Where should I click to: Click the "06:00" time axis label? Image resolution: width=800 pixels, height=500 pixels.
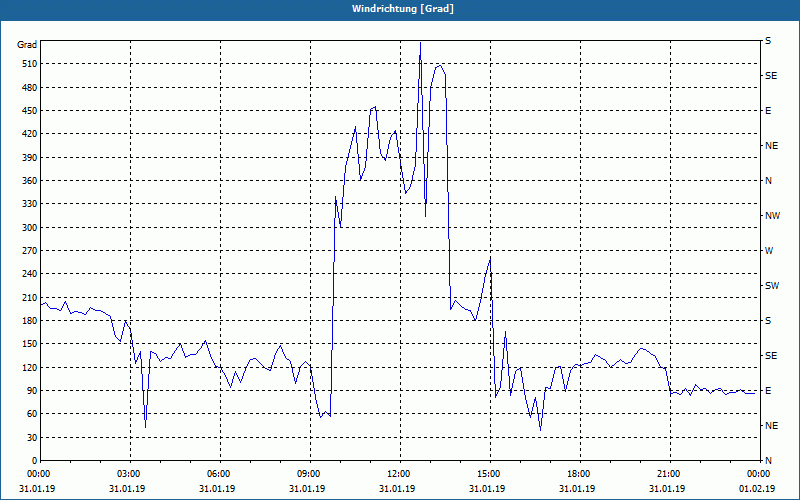coord(220,474)
